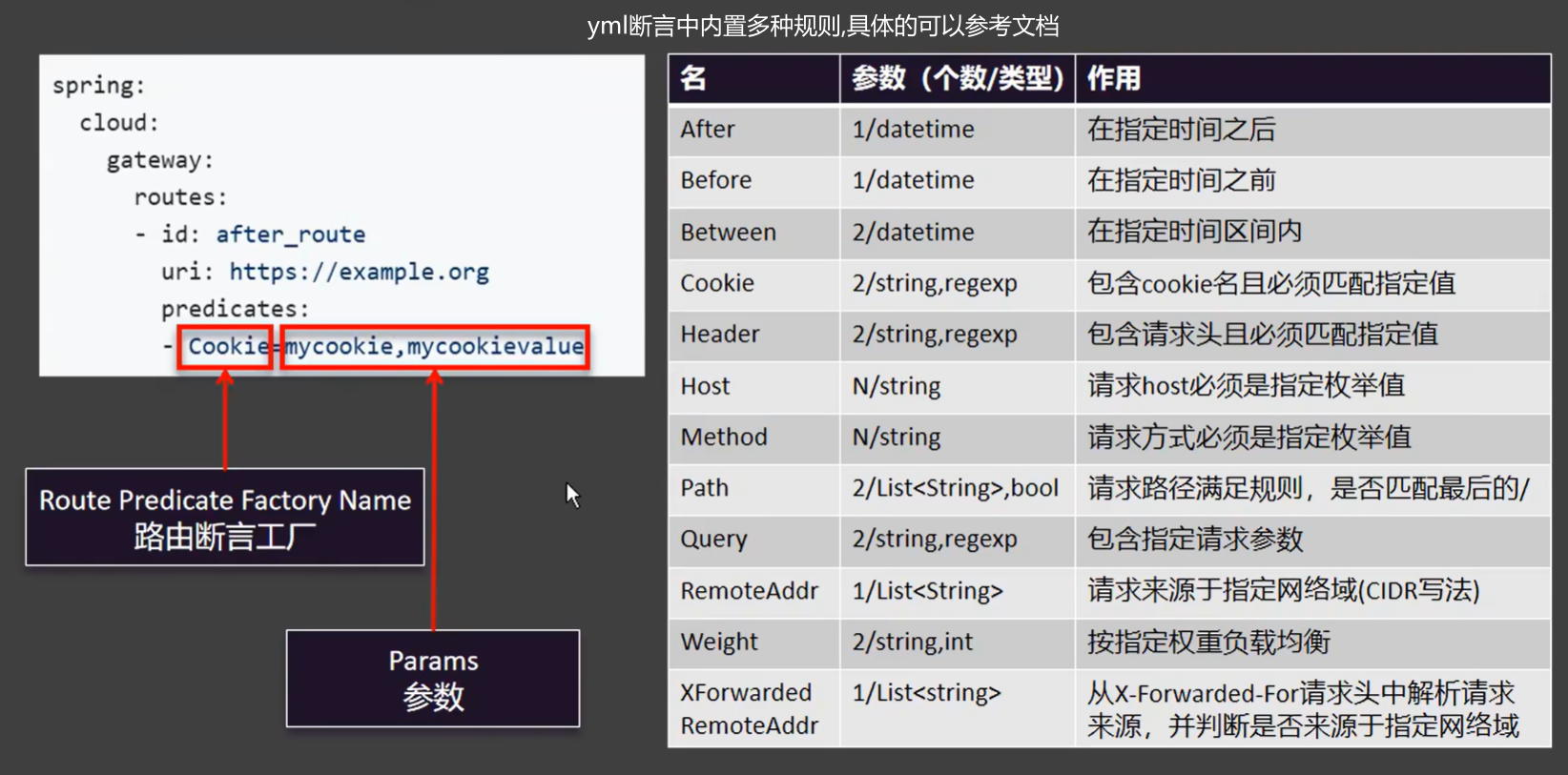The width and height of the screenshot is (1568, 775).
Task: Click the 'Host' predicate name cell
Action: point(753,386)
